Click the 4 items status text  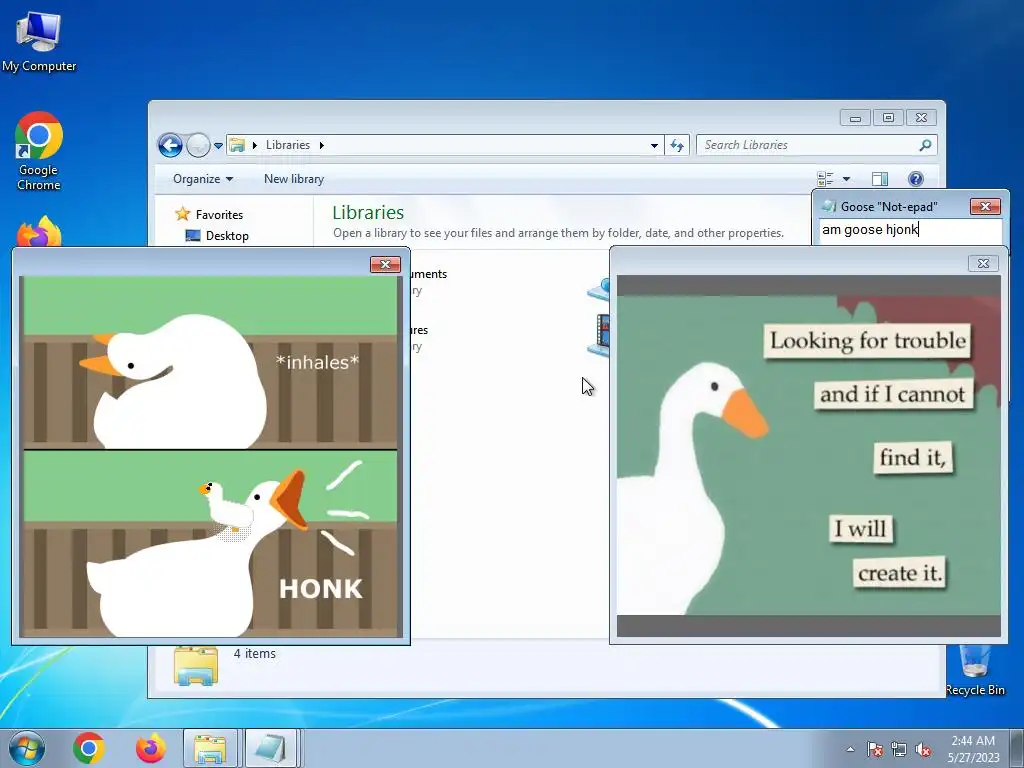click(x=255, y=653)
